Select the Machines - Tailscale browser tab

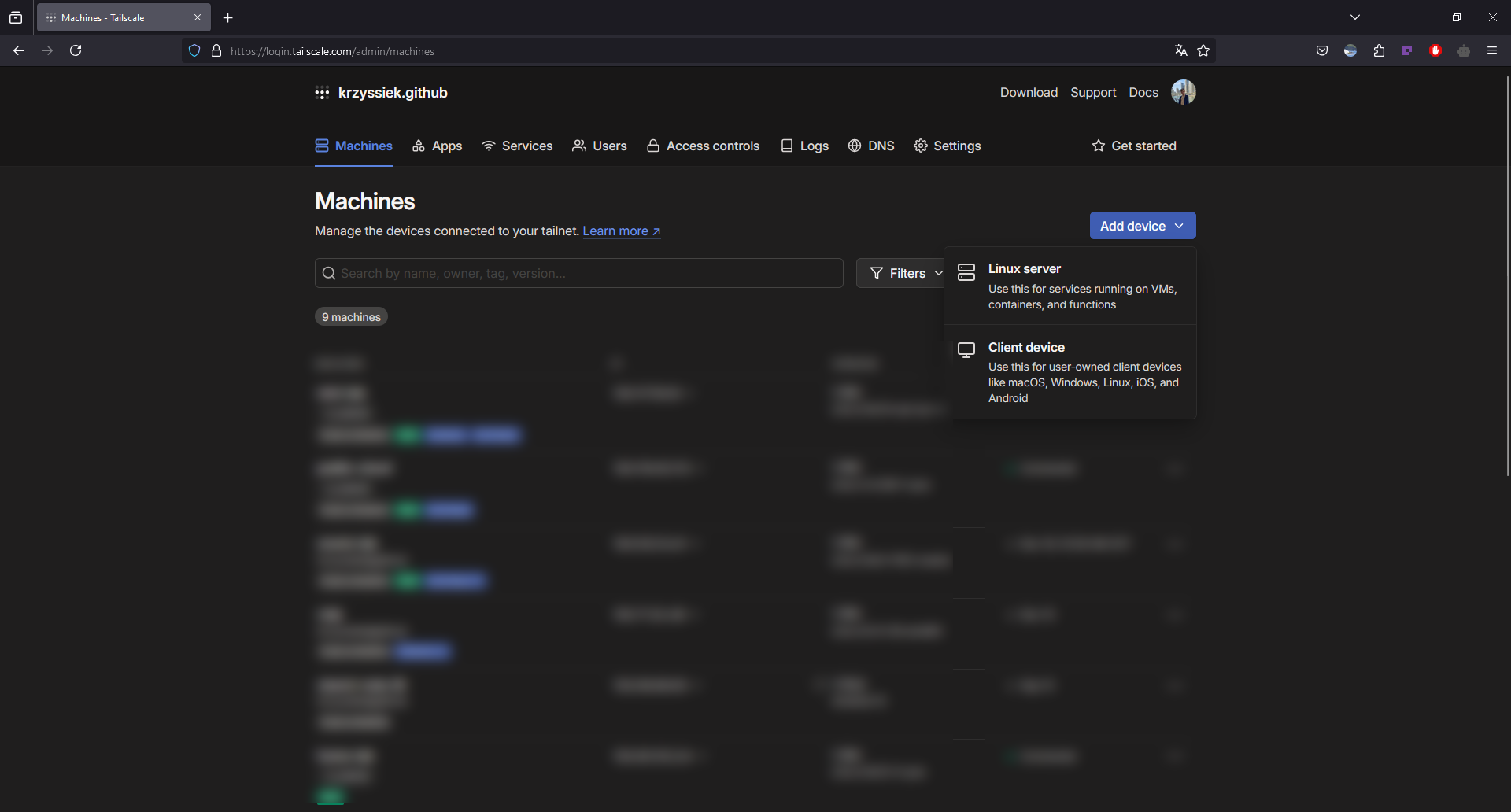(x=124, y=17)
